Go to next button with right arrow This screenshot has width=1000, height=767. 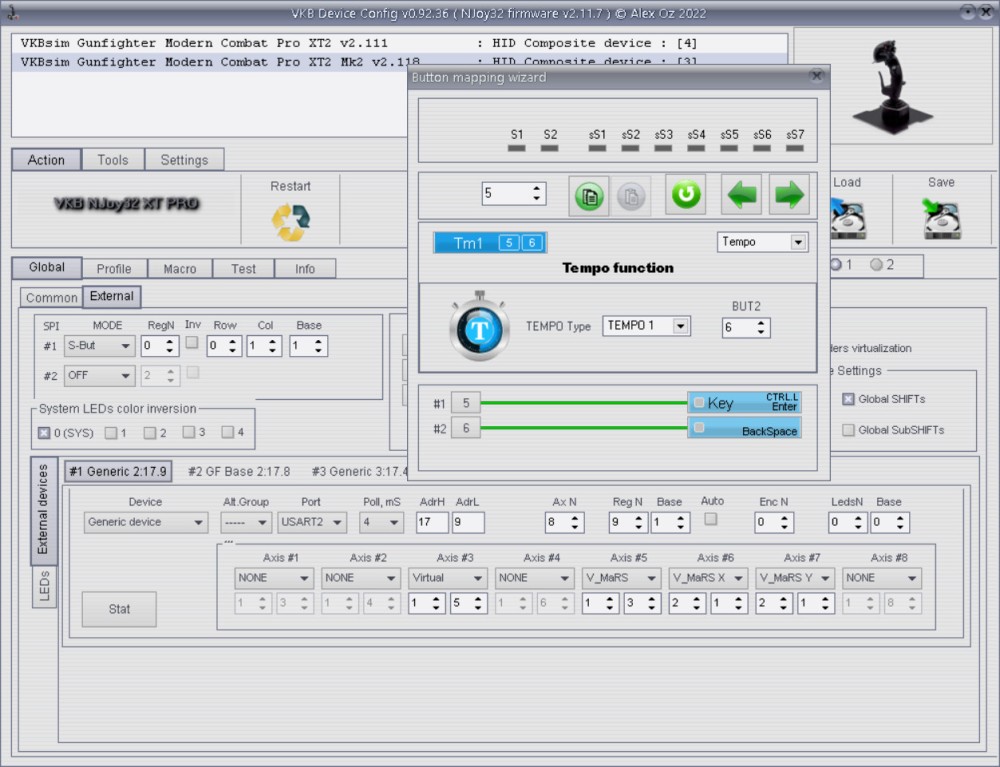789,194
